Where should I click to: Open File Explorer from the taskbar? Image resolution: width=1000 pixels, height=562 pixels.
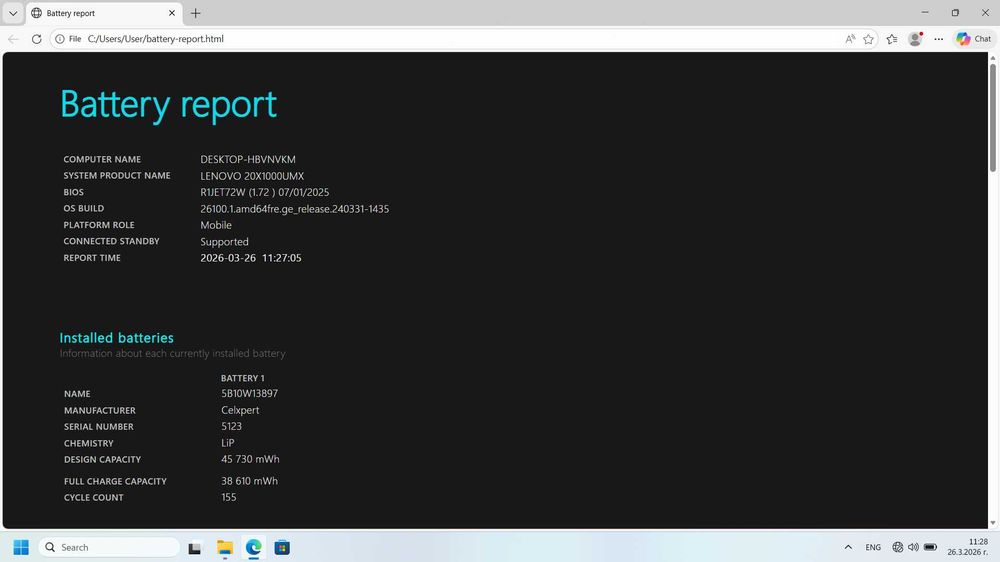click(224, 547)
